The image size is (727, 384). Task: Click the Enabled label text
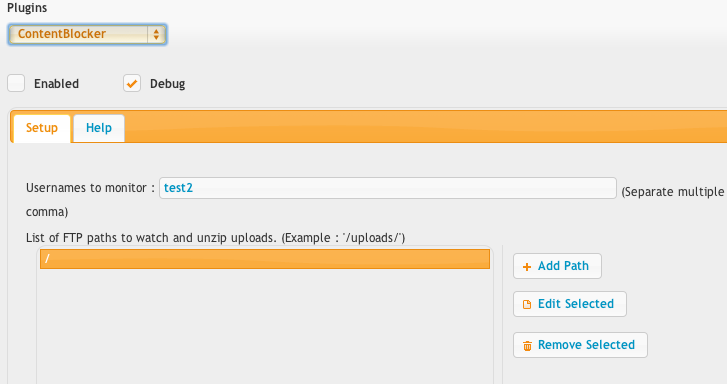57,84
